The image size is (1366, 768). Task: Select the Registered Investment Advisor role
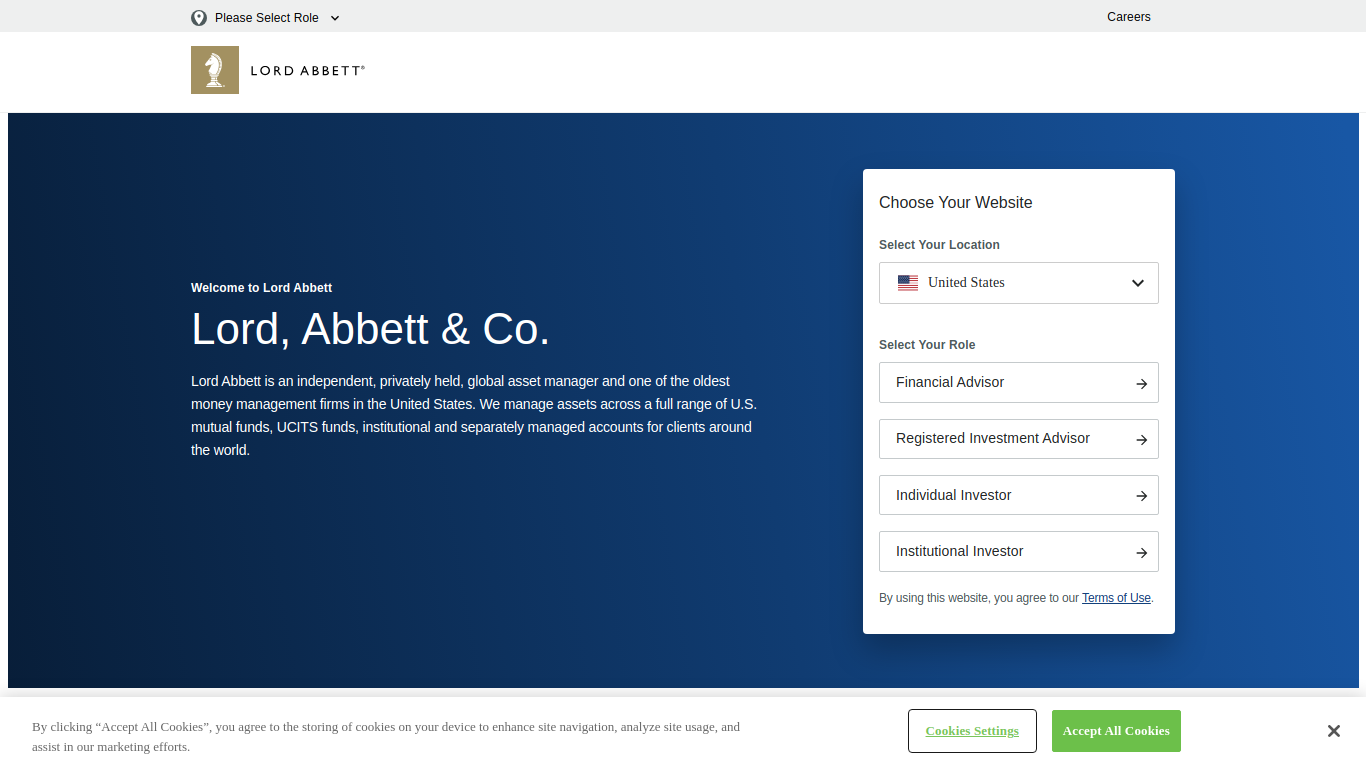pyautogui.click(x=1019, y=439)
